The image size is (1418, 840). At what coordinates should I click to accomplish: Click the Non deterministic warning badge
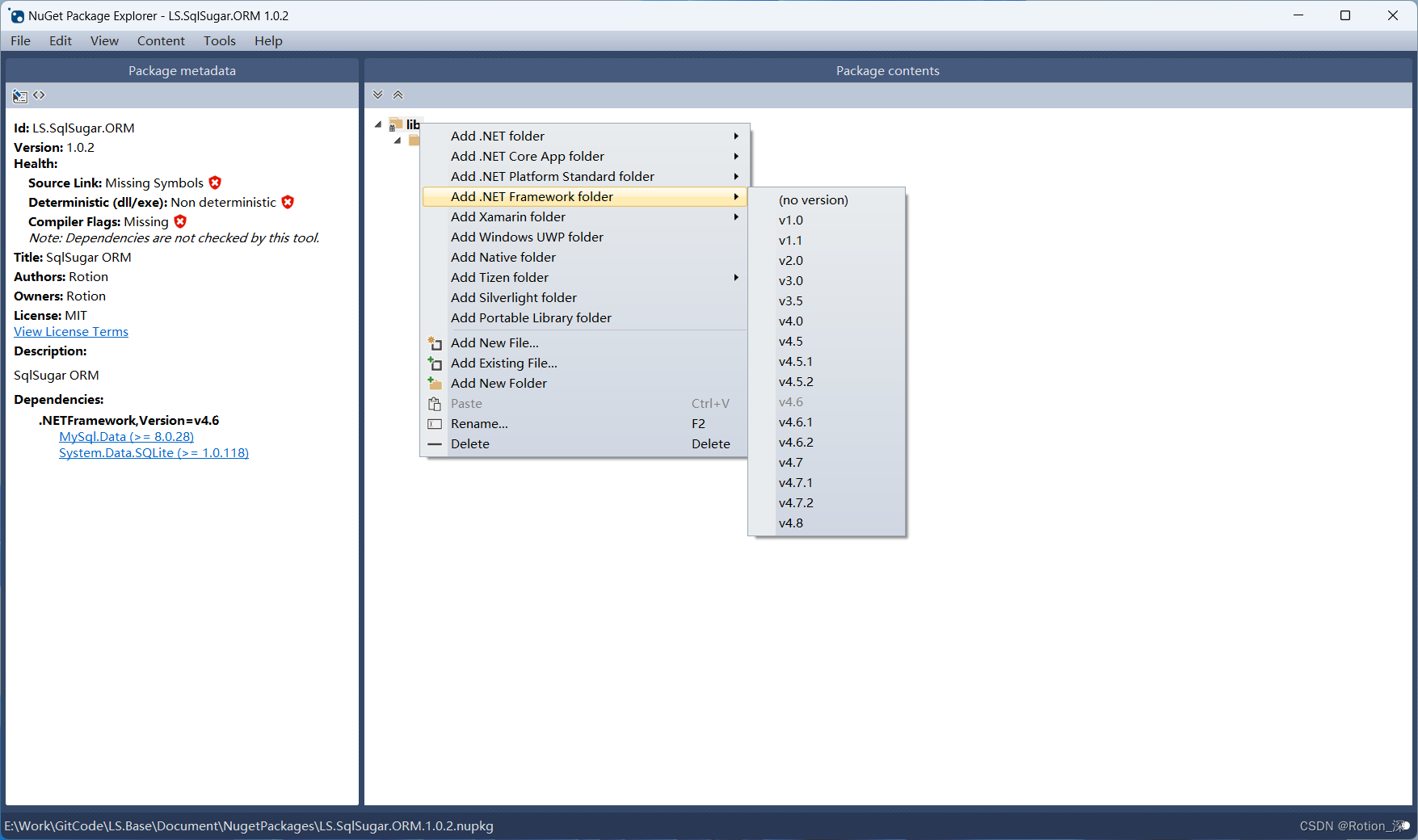pyautogui.click(x=288, y=202)
